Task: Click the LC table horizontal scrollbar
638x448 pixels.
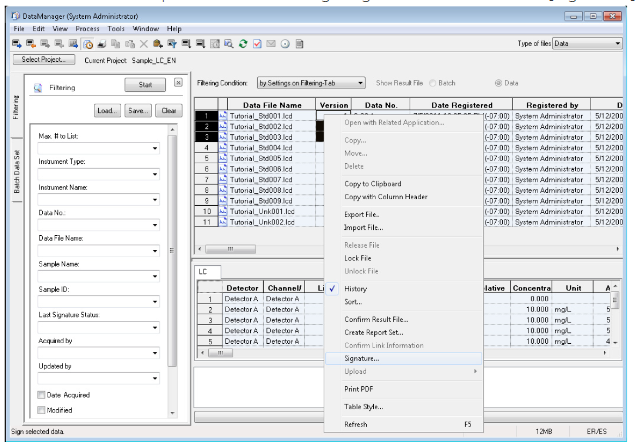Action: 220,353
